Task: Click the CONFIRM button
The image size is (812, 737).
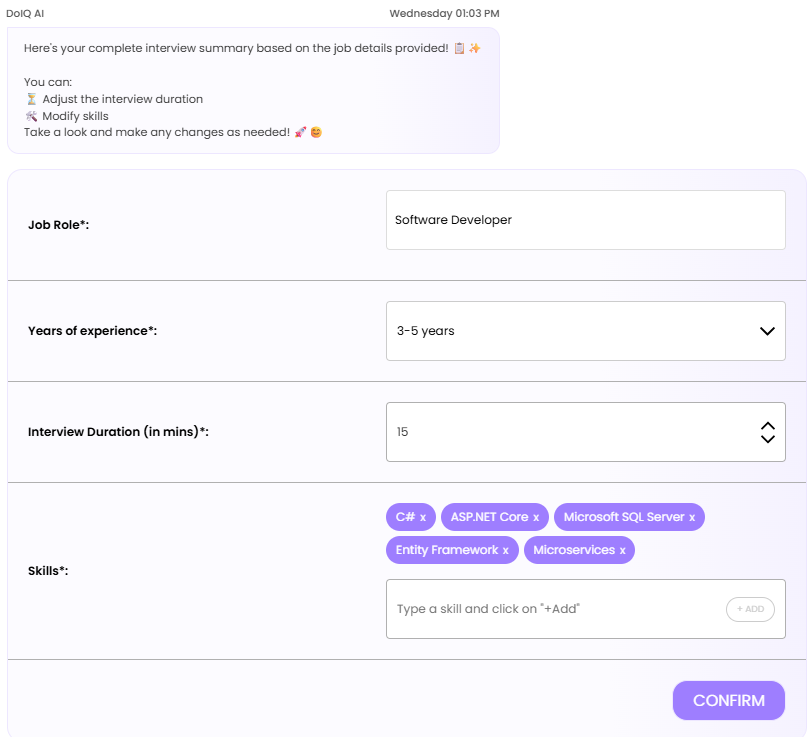Action: tap(729, 700)
